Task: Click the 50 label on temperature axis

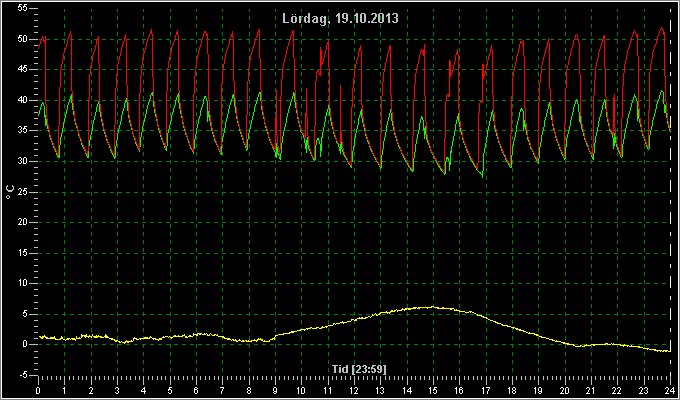Action: [23, 39]
